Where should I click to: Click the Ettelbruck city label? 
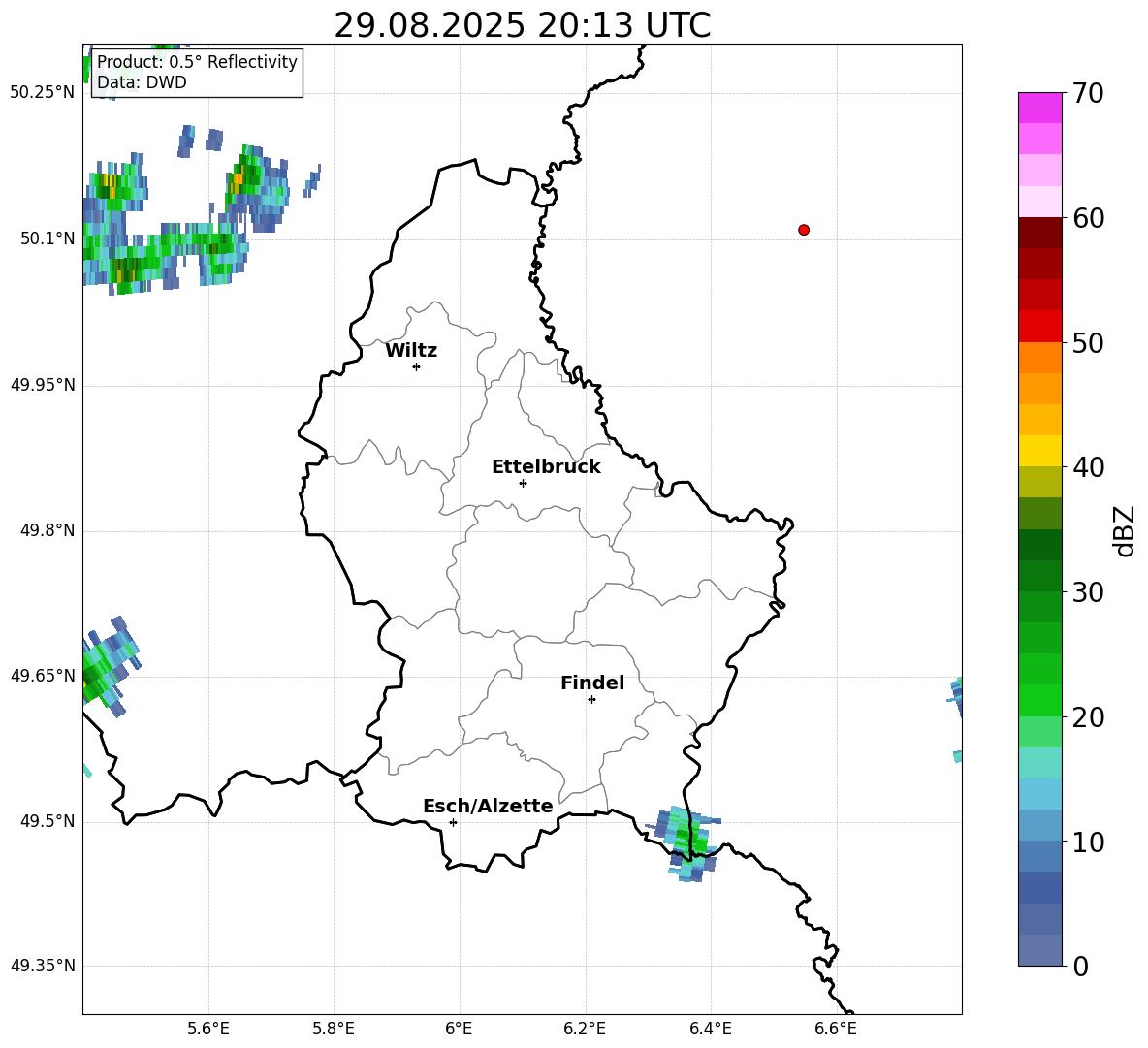tap(546, 467)
